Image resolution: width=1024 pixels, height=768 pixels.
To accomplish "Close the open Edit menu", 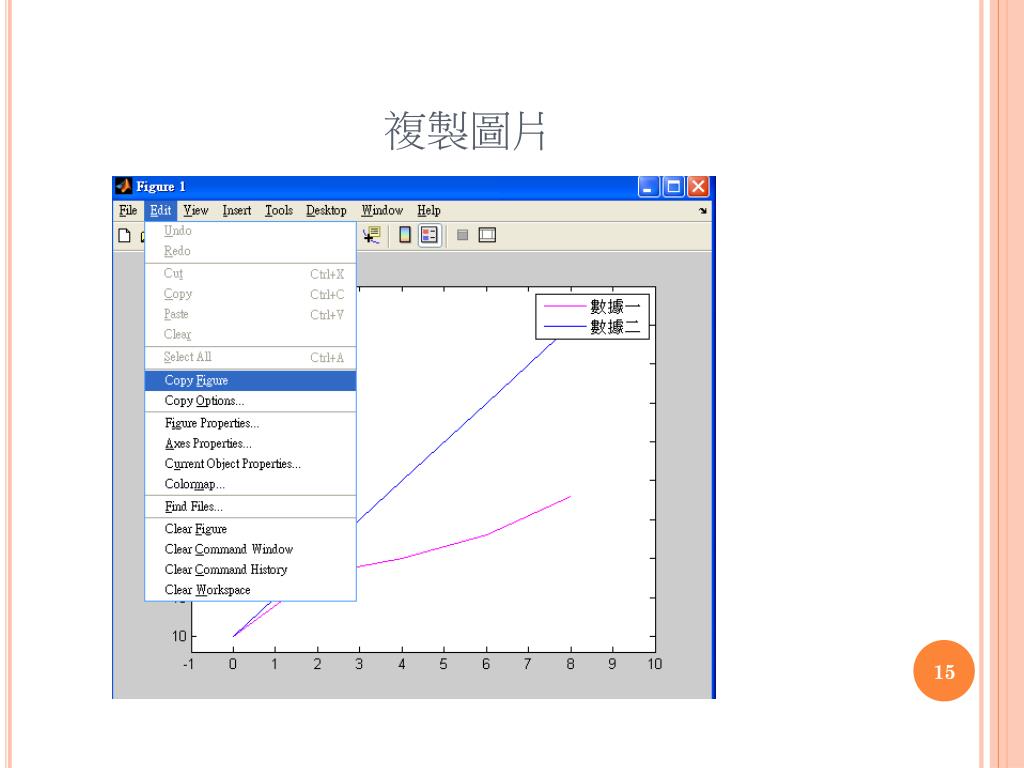I will coord(160,210).
